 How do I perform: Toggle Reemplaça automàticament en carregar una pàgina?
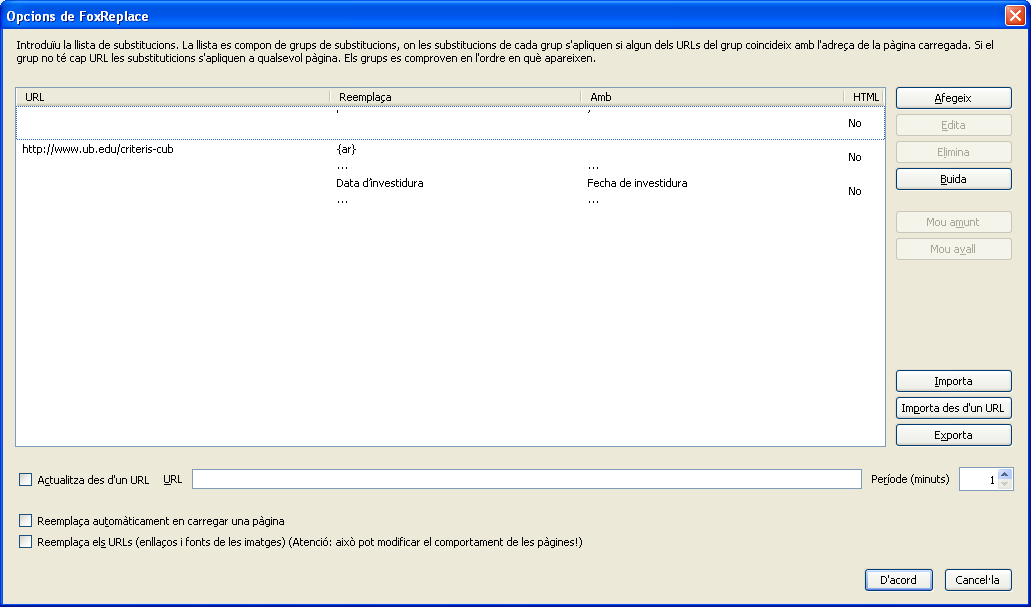pos(26,521)
